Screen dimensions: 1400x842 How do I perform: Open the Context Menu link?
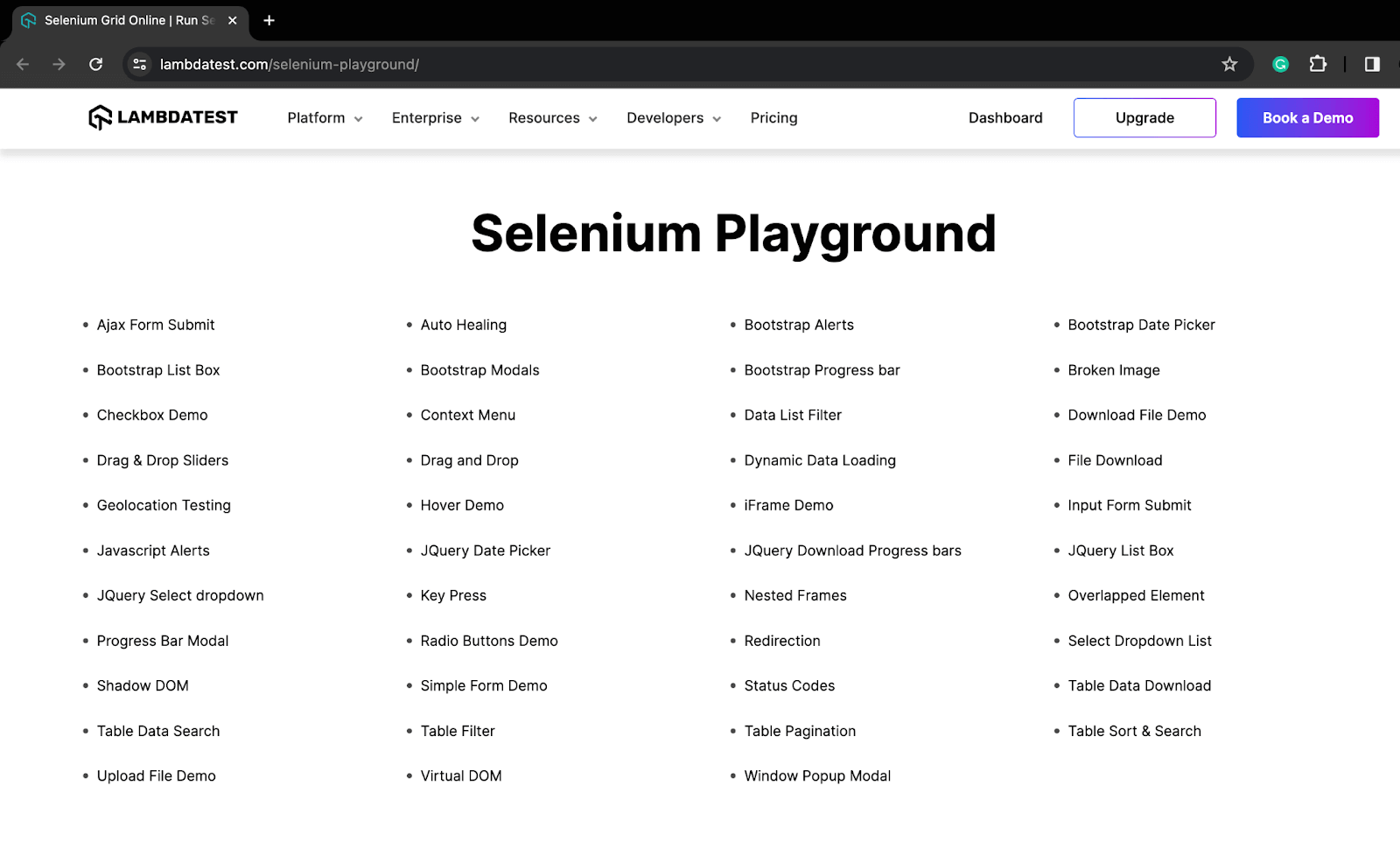click(468, 415)
